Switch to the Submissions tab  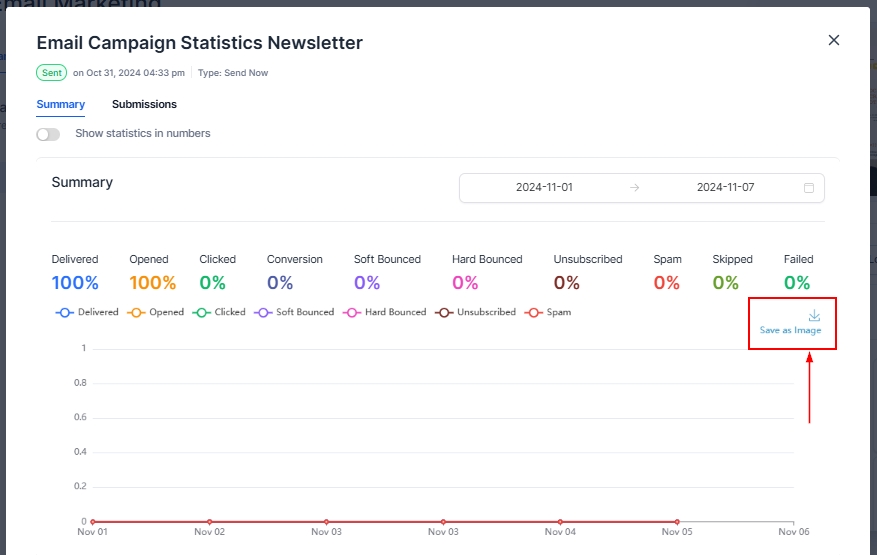click(144, 104)
